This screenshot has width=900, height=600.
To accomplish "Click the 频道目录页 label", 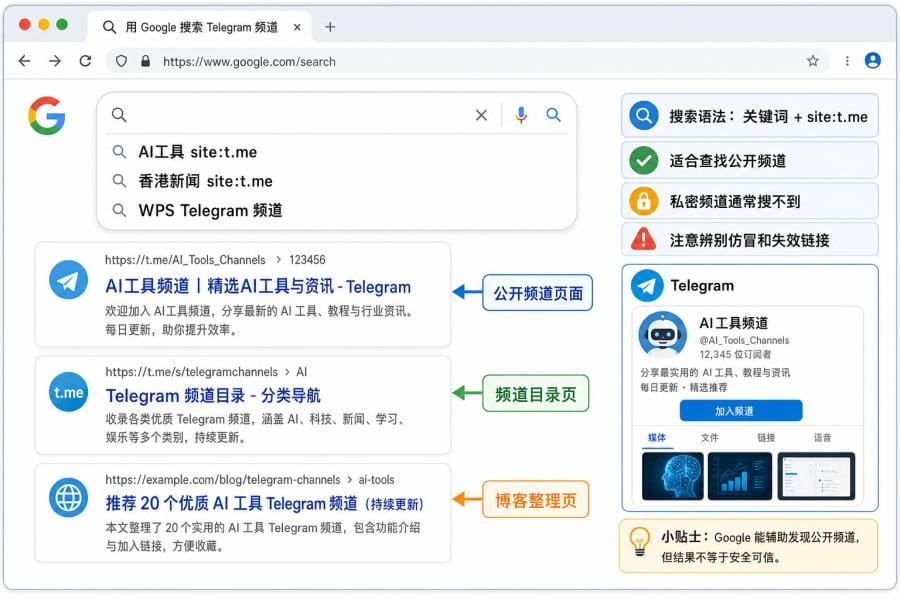I will coord(536,393).
